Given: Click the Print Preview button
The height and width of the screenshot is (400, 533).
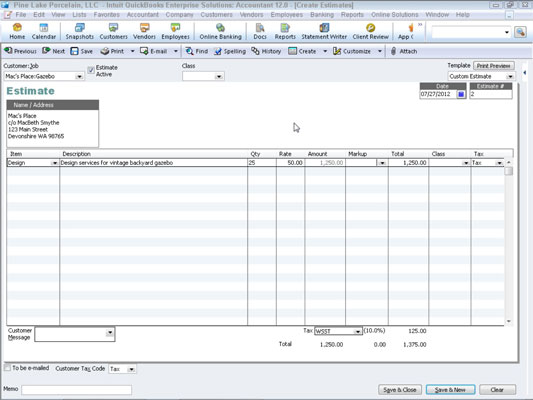Looking at the screenshot, I should click(494, 66).
